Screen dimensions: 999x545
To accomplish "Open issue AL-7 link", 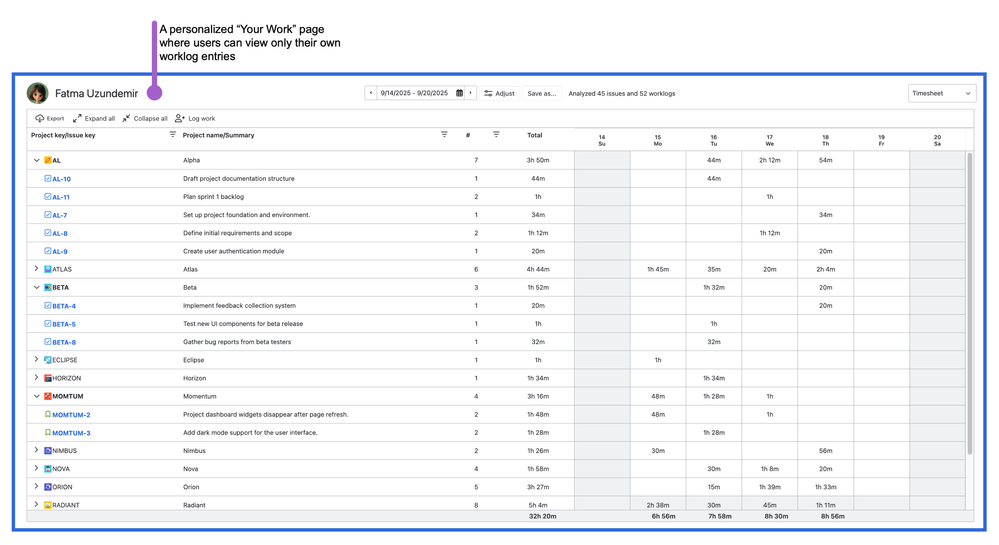I will 59,215.
